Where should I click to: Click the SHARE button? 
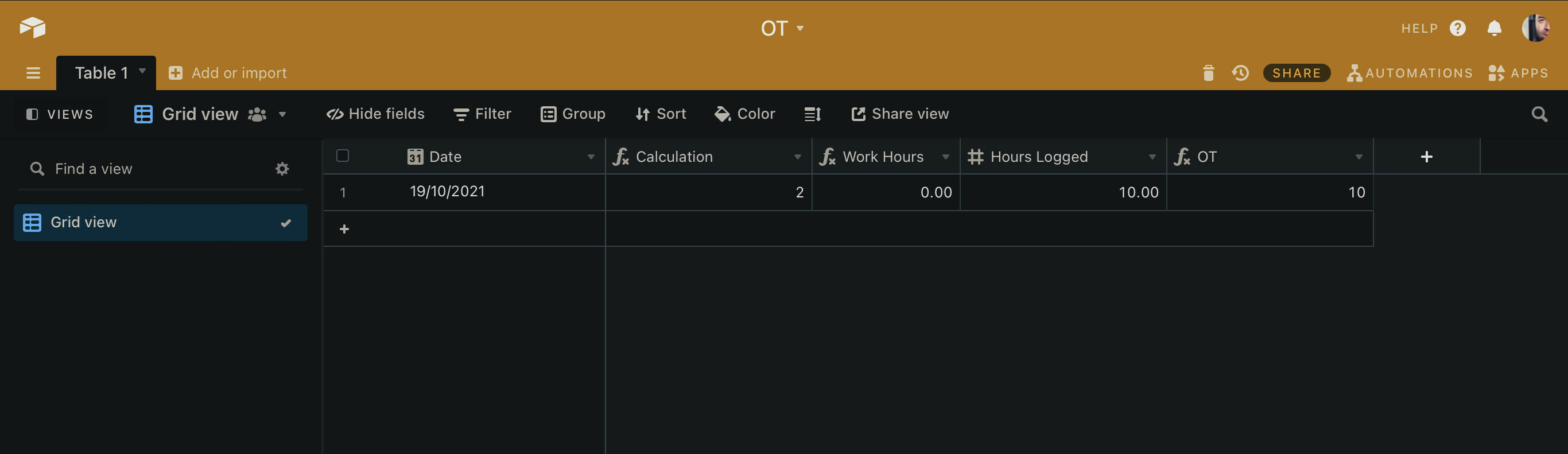coord(1297,73)
